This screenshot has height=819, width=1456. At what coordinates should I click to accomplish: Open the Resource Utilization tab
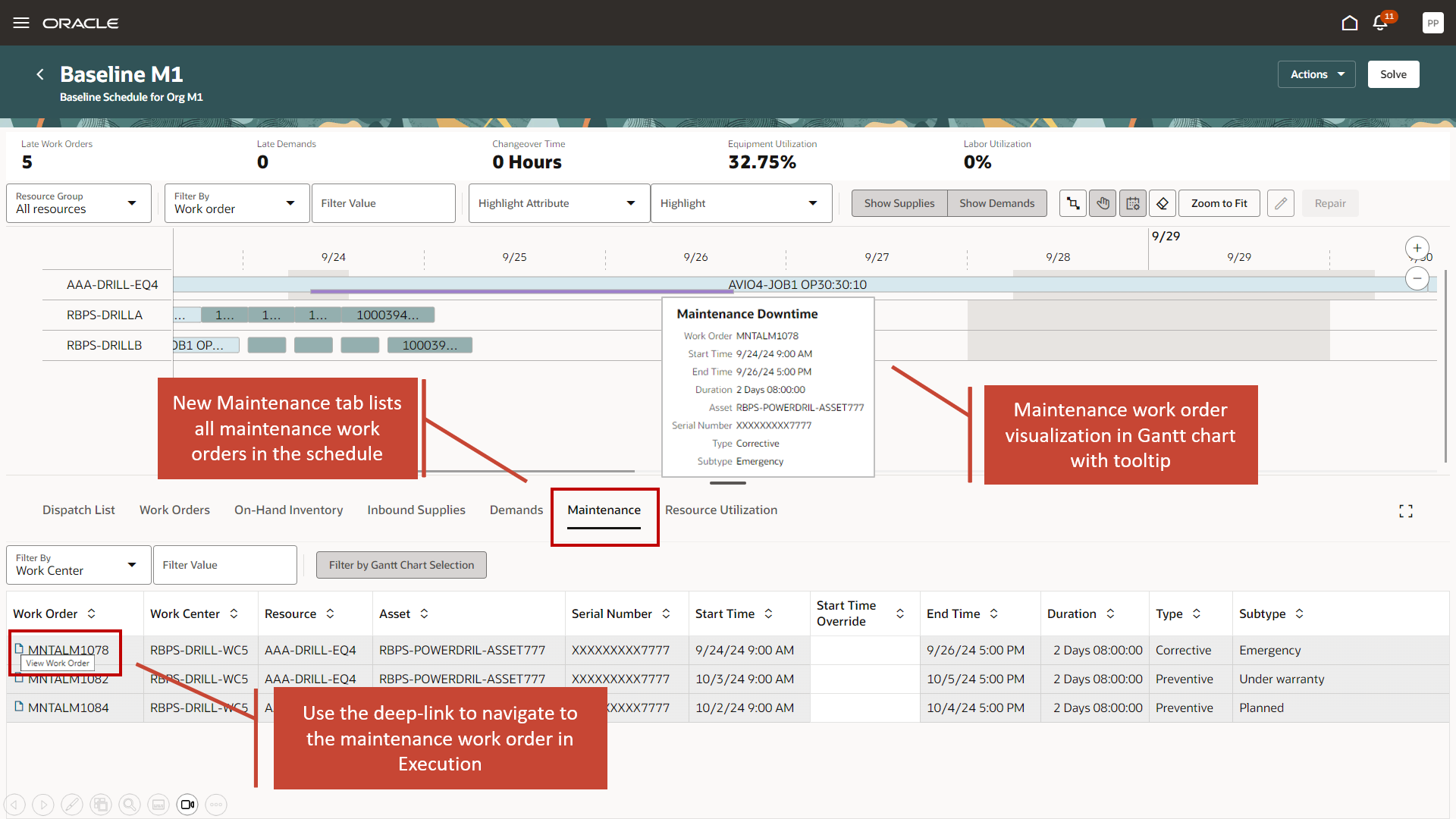[720, 510]
